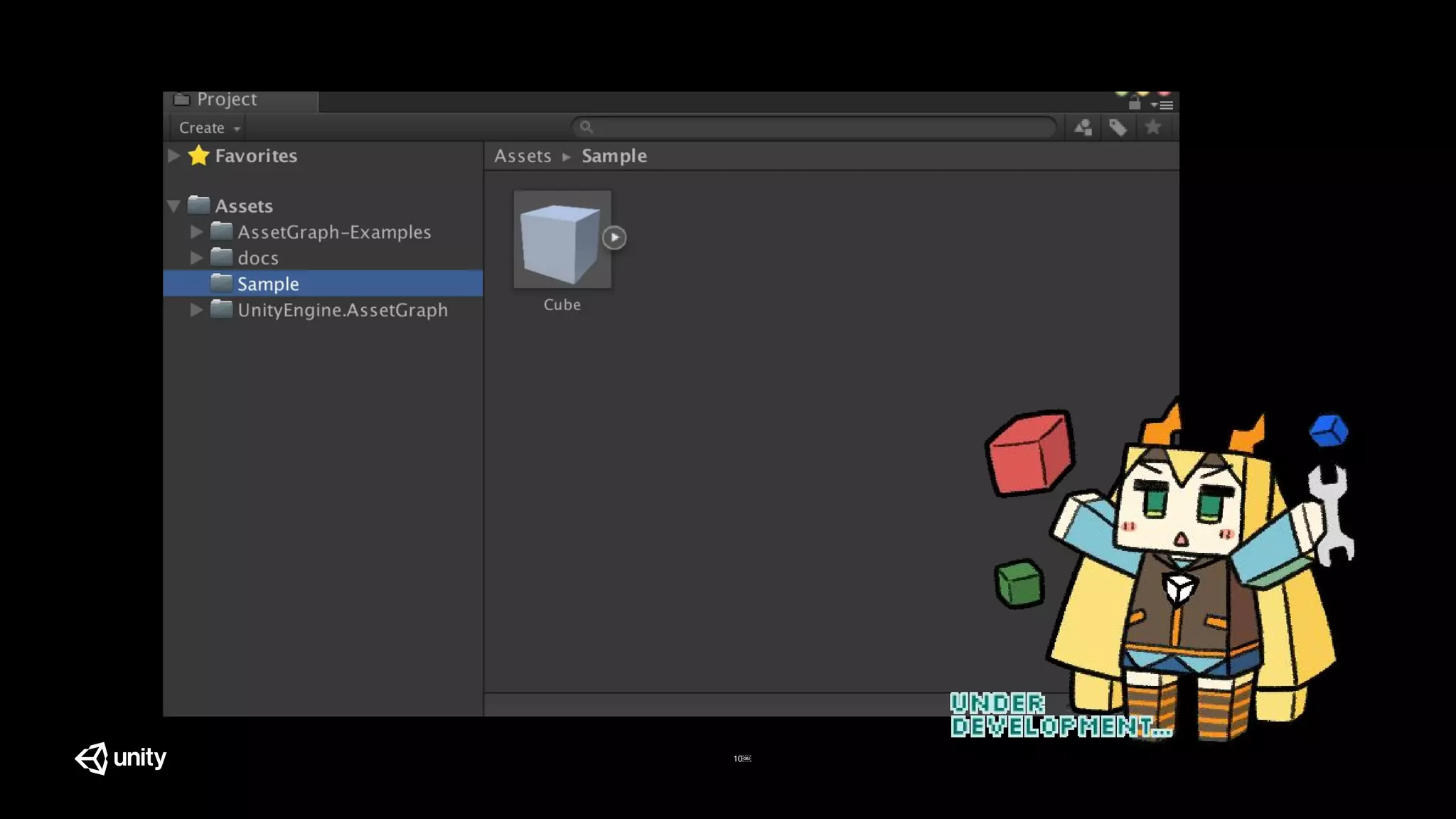The height and width of the screenshot is (819, 1456).
Task: Collapse the Assets folder tree
Action: [x=173, y=206]
